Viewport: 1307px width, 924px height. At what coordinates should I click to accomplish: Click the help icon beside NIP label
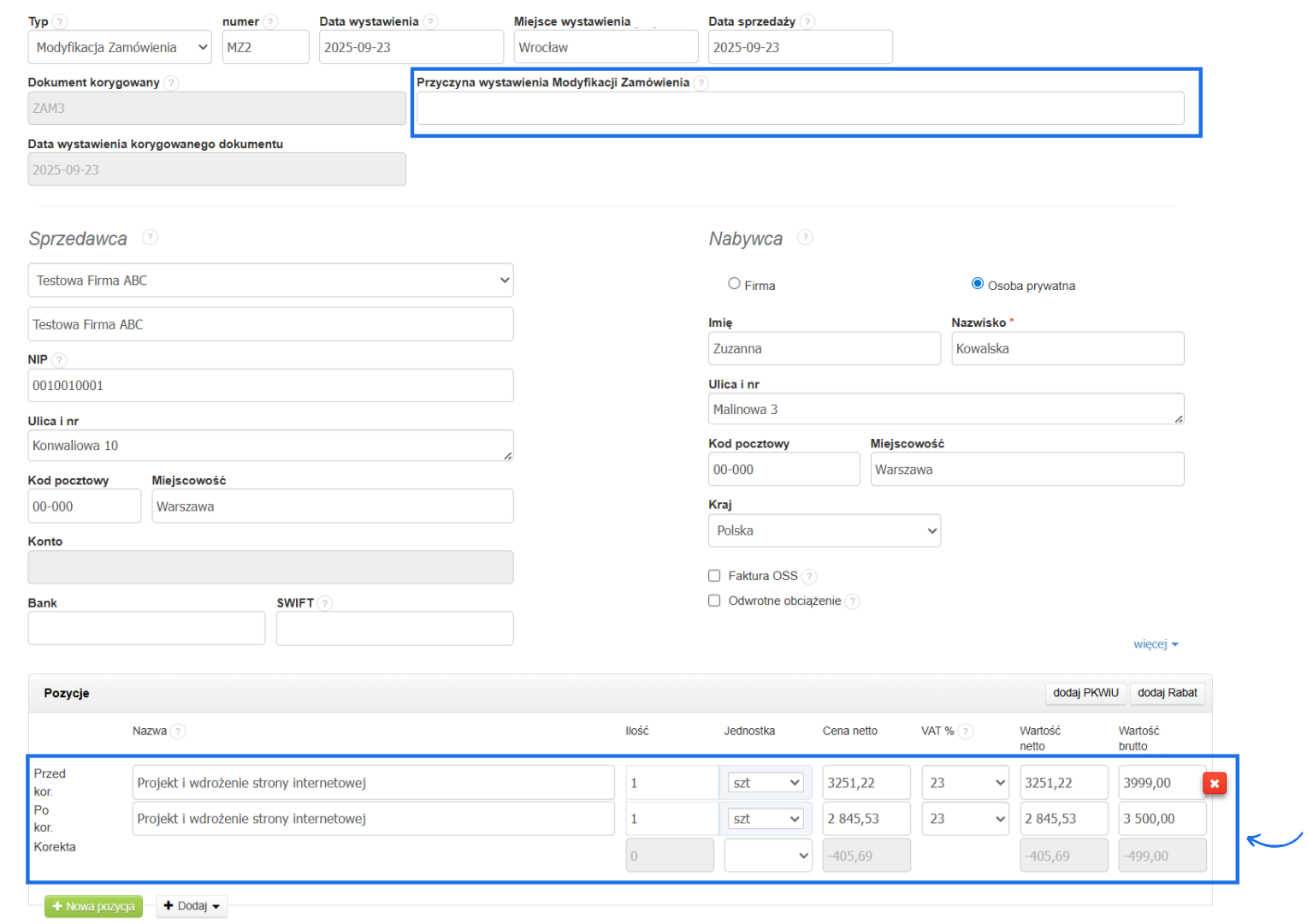click(x=59, y=360)
